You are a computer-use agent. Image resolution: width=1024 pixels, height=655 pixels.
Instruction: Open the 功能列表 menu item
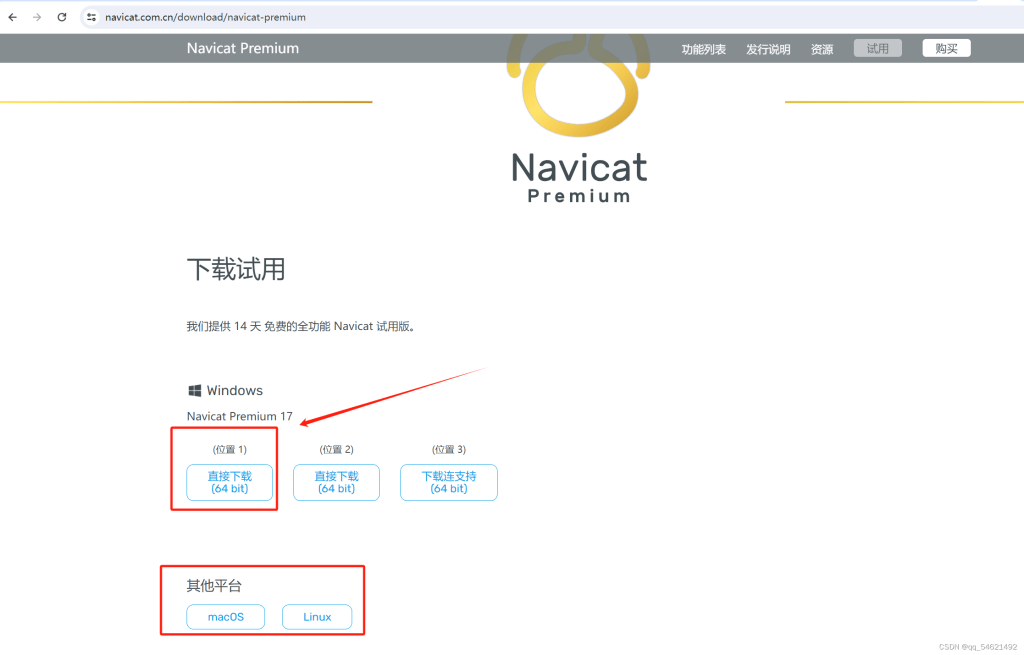pos(703,48)
